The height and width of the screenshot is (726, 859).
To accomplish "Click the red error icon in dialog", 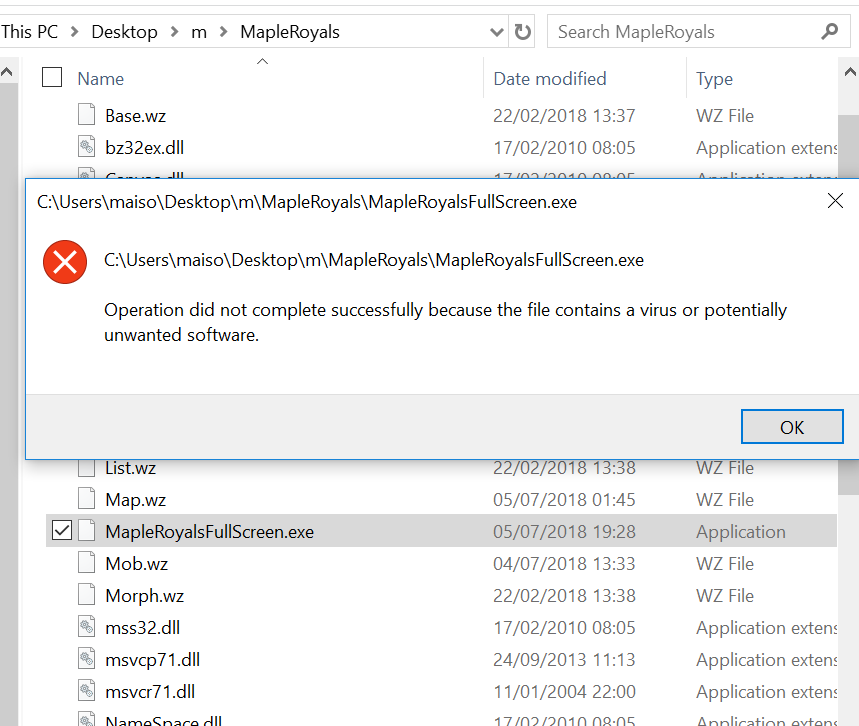I will click(x=65, y=262).
